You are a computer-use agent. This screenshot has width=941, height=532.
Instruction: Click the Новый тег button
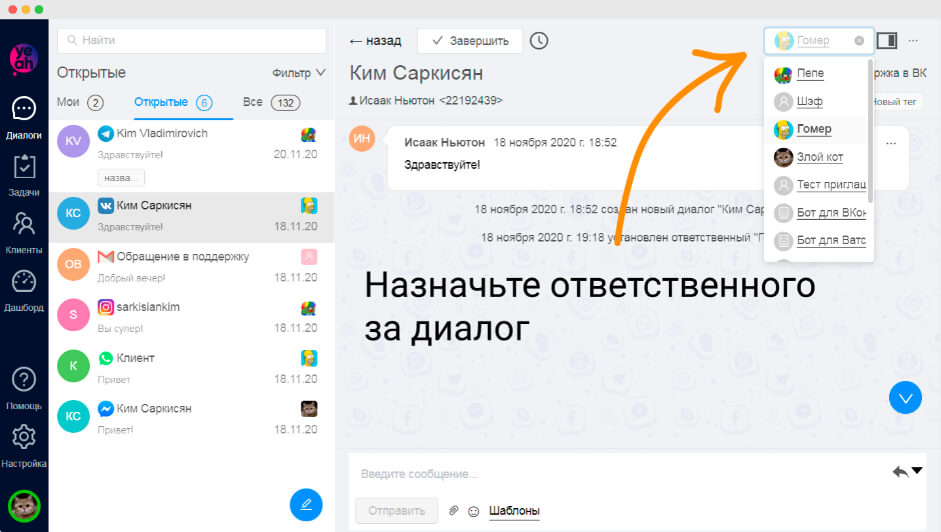(x=894, y=101)
